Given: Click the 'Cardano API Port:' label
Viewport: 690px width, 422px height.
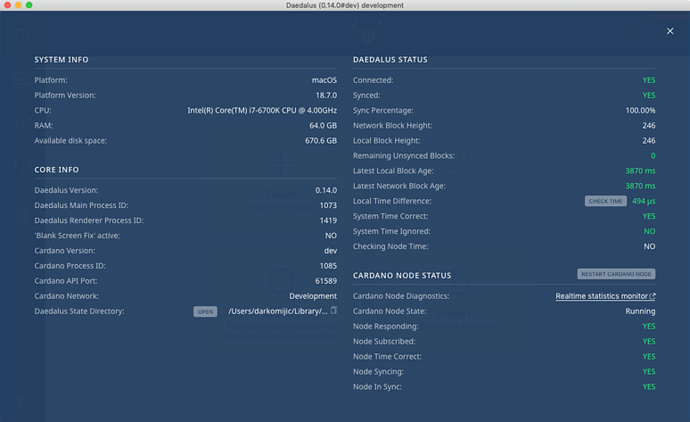Looking at the screenshot, I should (x=66, y=281).
